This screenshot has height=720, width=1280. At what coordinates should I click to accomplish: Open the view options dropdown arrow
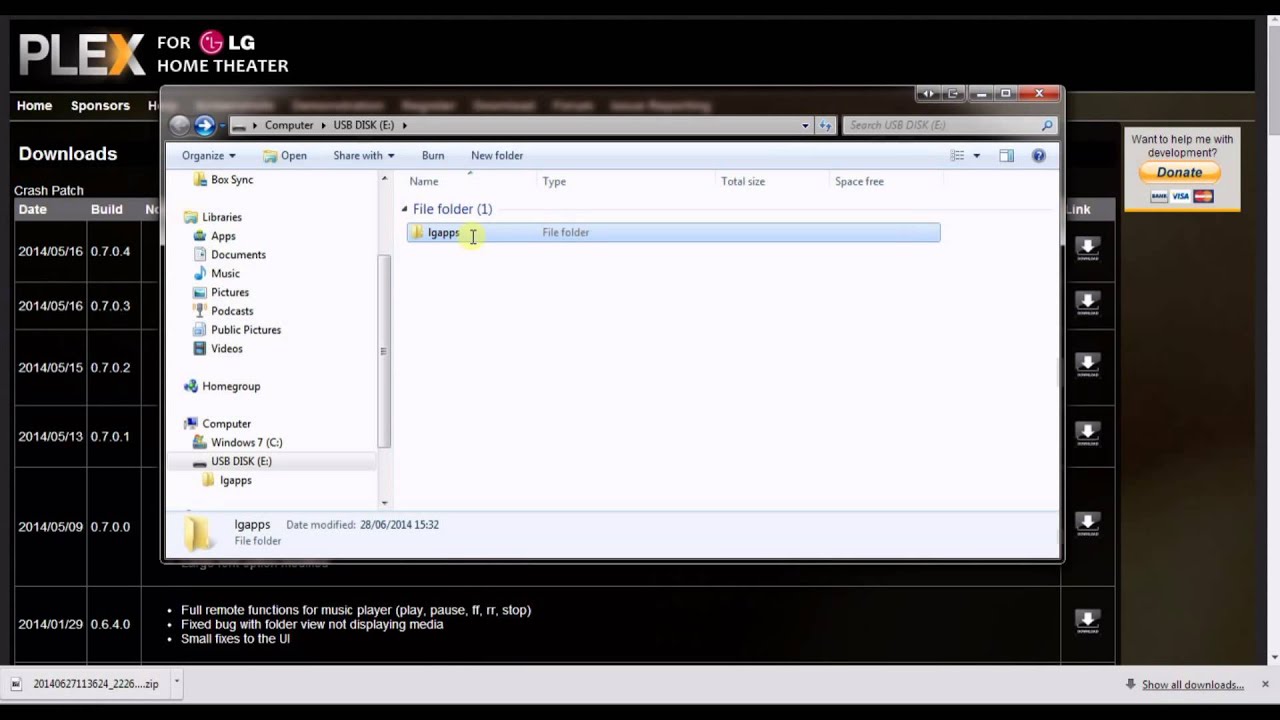pos(977,155)
